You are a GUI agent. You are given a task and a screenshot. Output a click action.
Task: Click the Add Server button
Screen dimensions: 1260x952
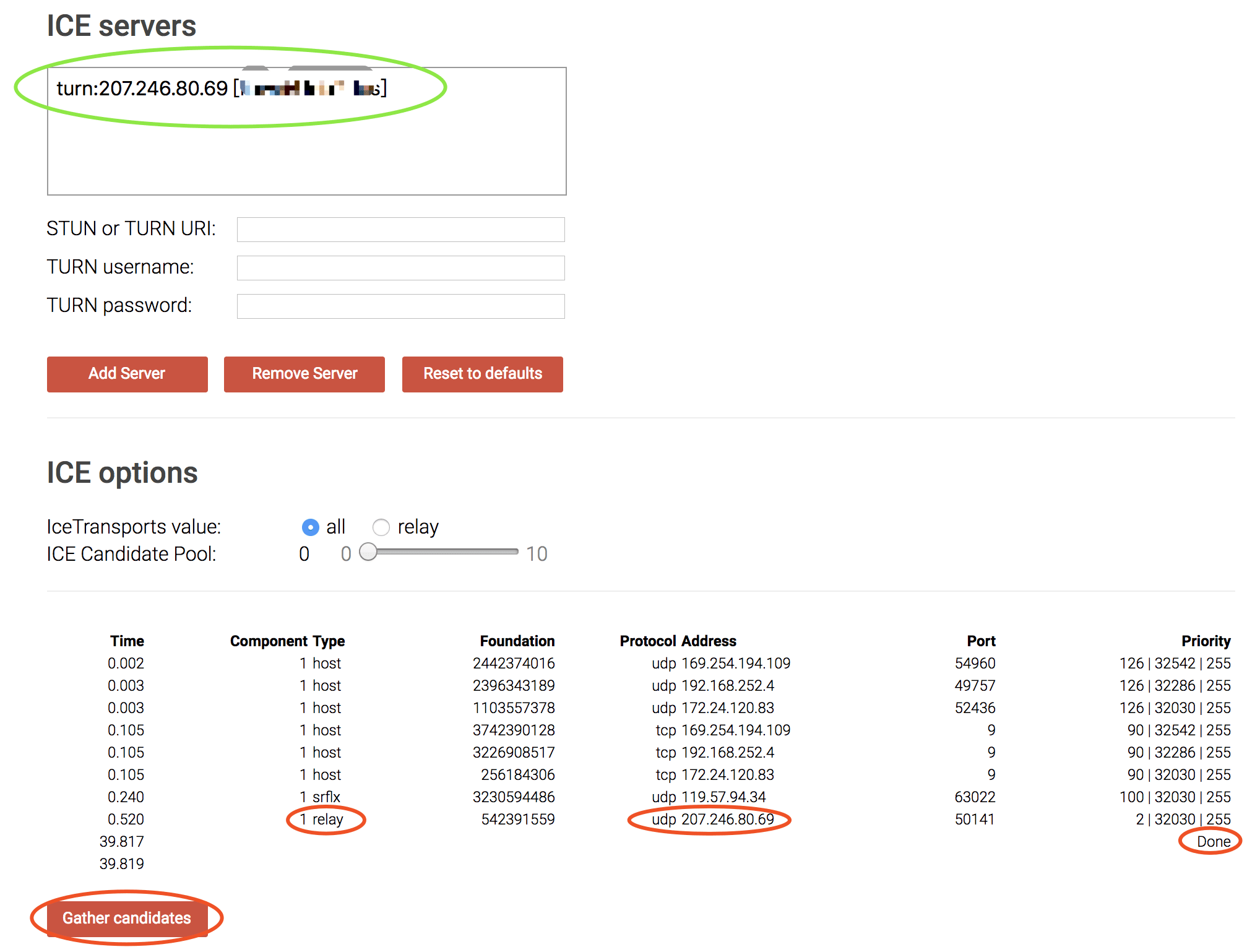(127, 374)
